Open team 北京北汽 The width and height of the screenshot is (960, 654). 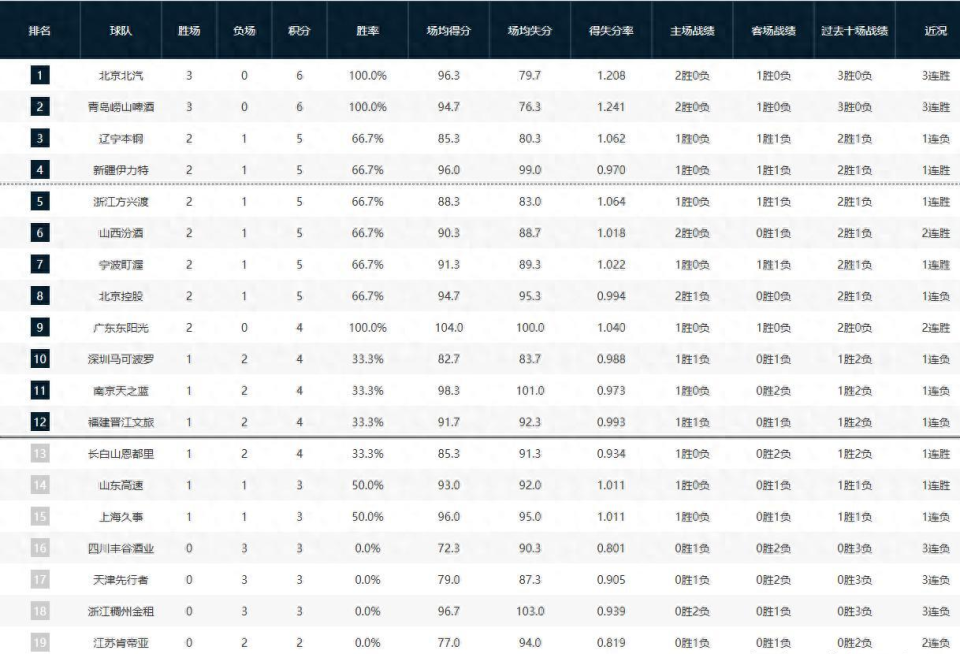click(121, 76)
